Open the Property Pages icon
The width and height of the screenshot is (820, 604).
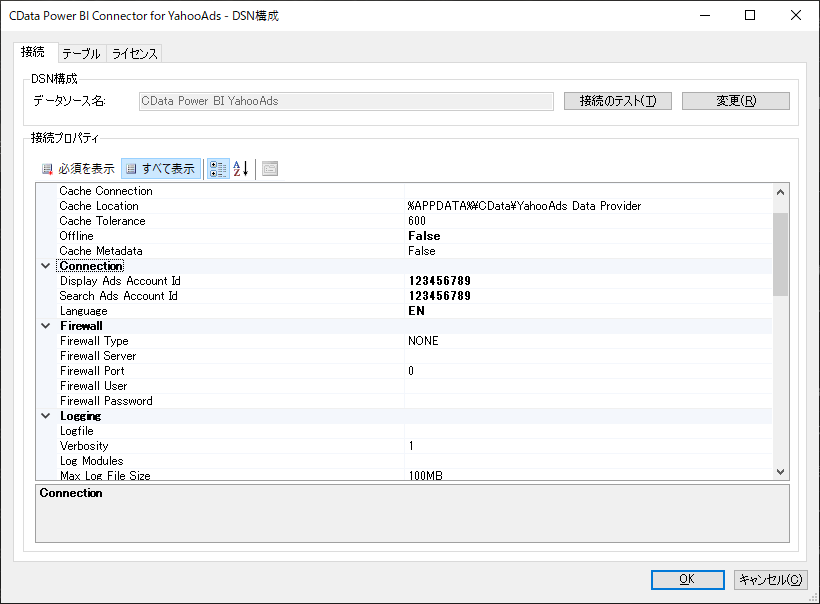coord(270,169)
